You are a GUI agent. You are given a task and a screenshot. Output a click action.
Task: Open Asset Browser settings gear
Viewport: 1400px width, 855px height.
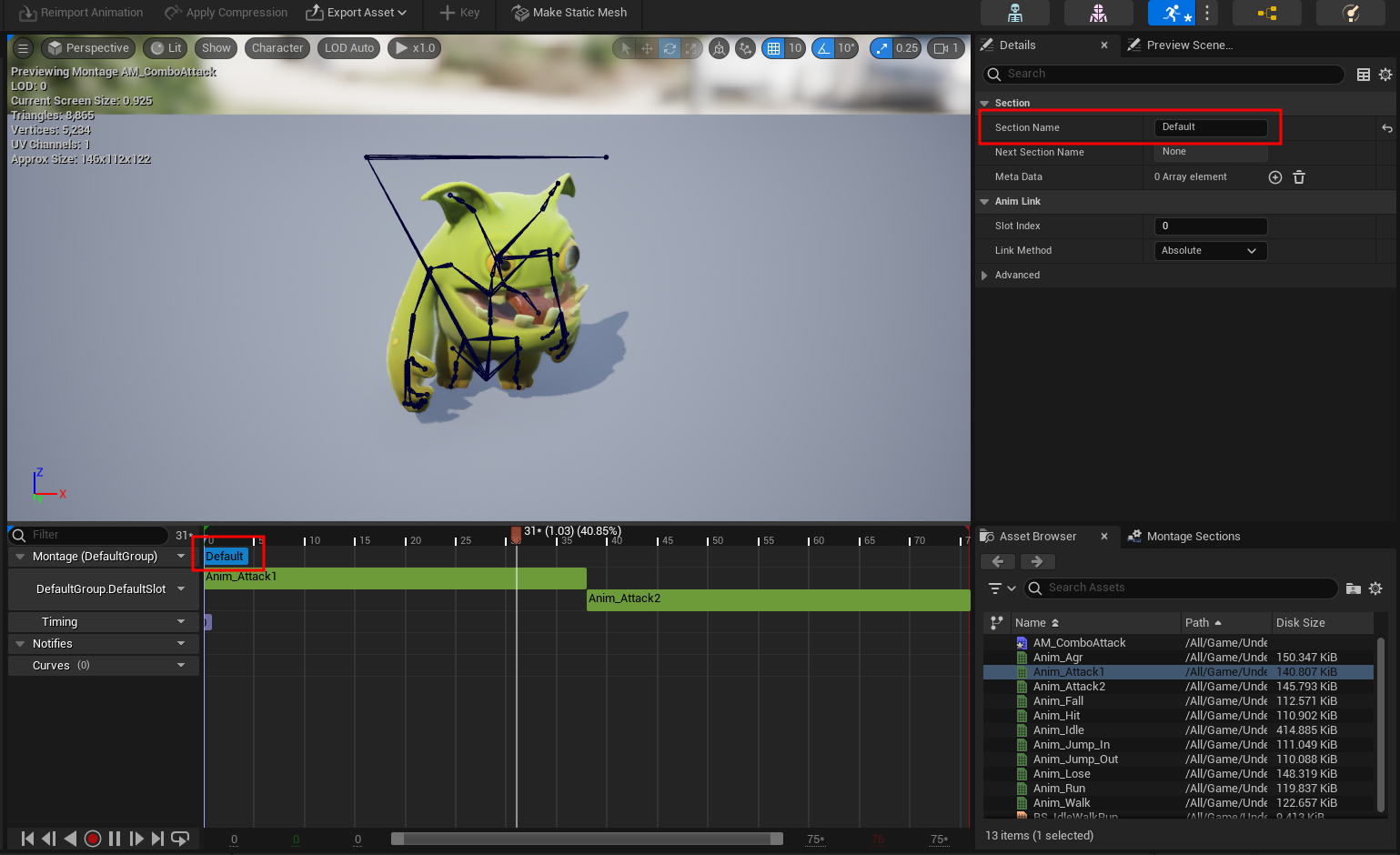click(1375, 588)
